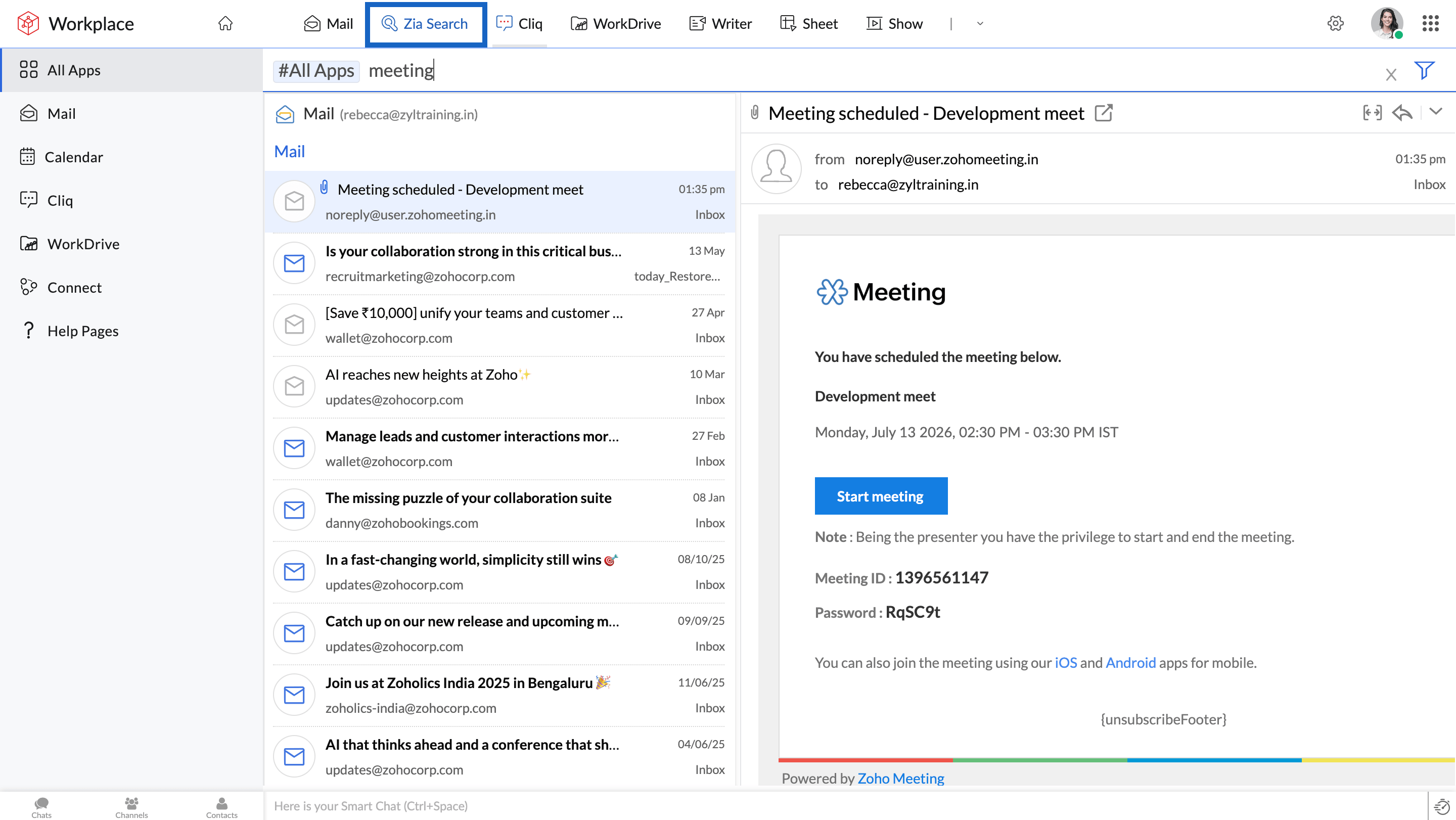Open the settings gear icon
This screenshot has height=820, width=1456.
tap(1335, 24)
